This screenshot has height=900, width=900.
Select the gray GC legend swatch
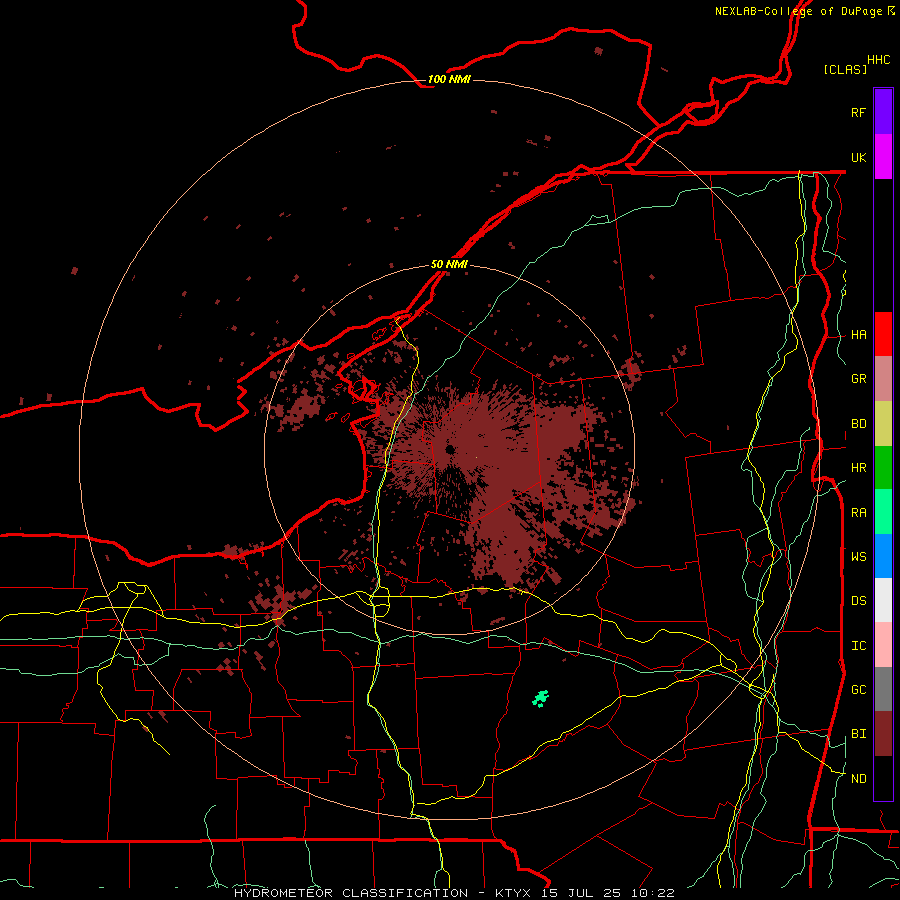click(883, 689)
